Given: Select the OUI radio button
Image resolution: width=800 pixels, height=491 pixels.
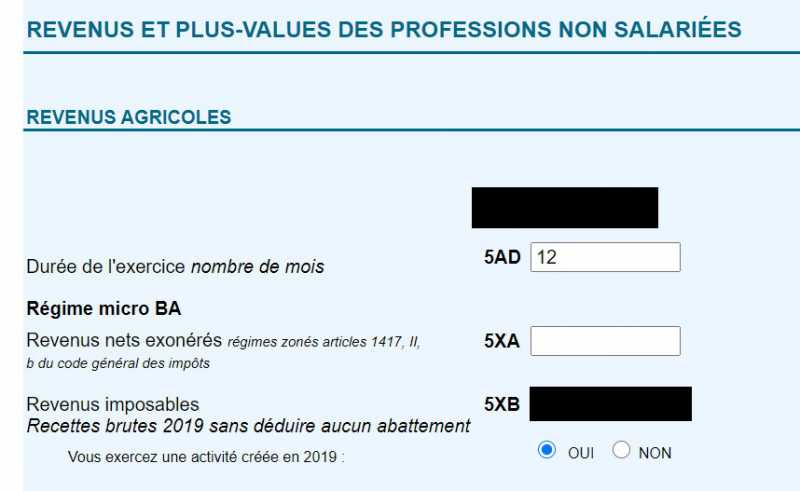Looking at the screenshot, I should [546, 451].
